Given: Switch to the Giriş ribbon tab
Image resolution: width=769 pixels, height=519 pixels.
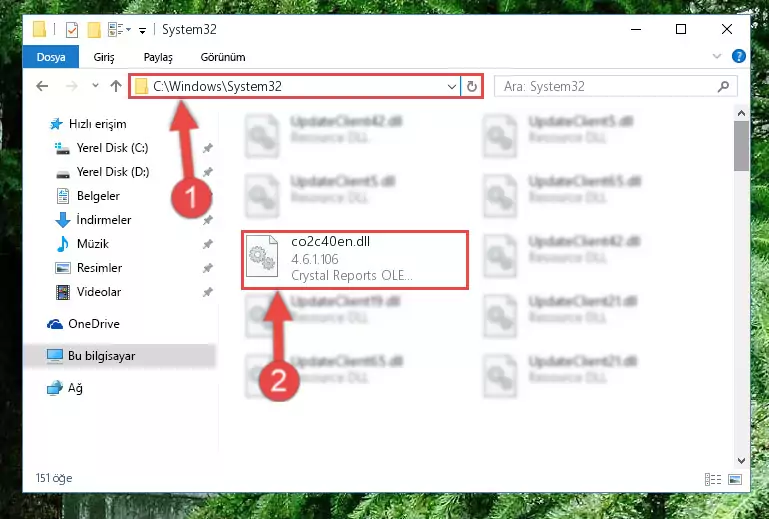Looking at the screenshot, I should pos(104,57).
